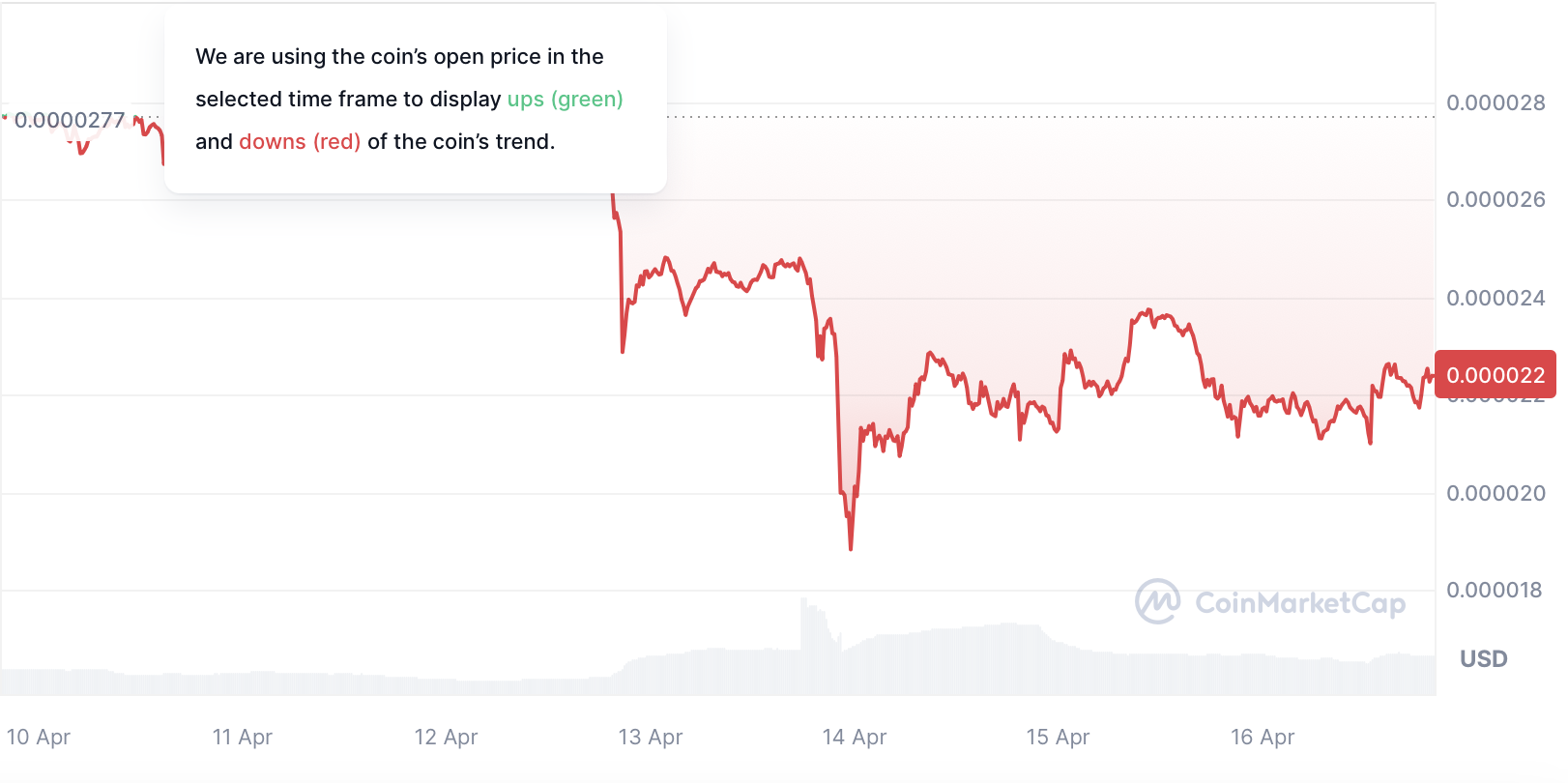The image size is (1568, 783).
Task: Select the 14 Apr date label
Action: pos(855,737)
